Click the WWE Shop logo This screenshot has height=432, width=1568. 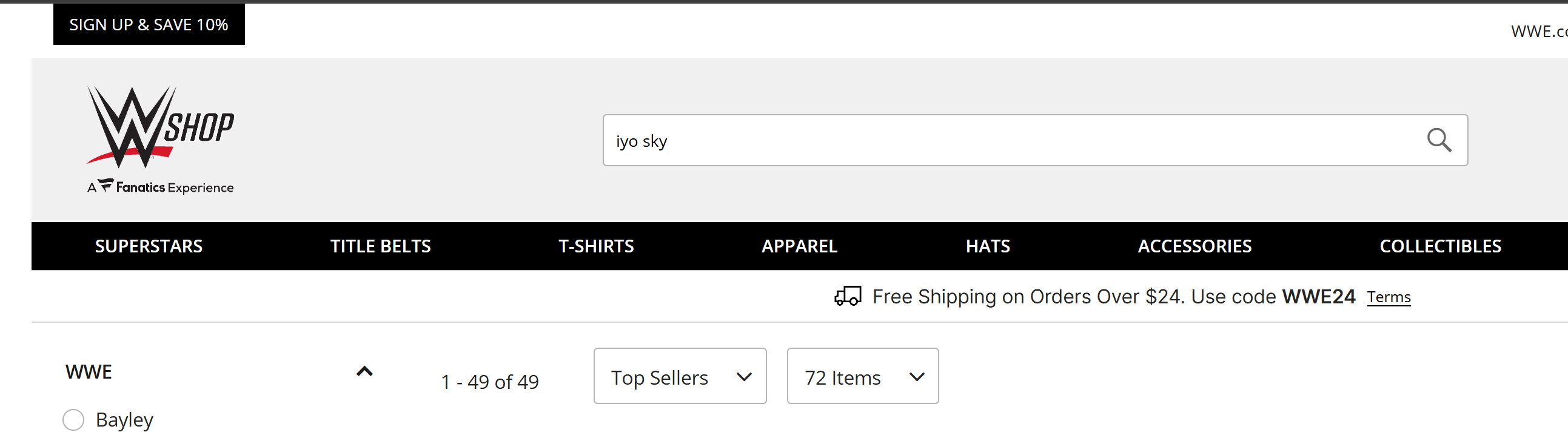tap(160, 127)
